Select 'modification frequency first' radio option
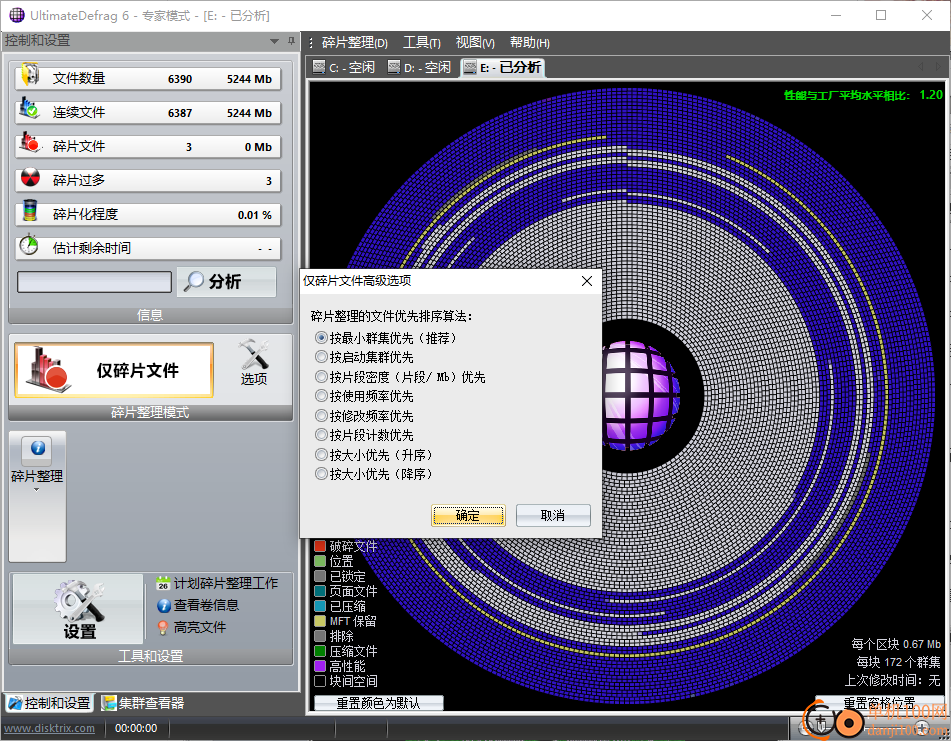951x741 pixels. [x=321, y=416]
